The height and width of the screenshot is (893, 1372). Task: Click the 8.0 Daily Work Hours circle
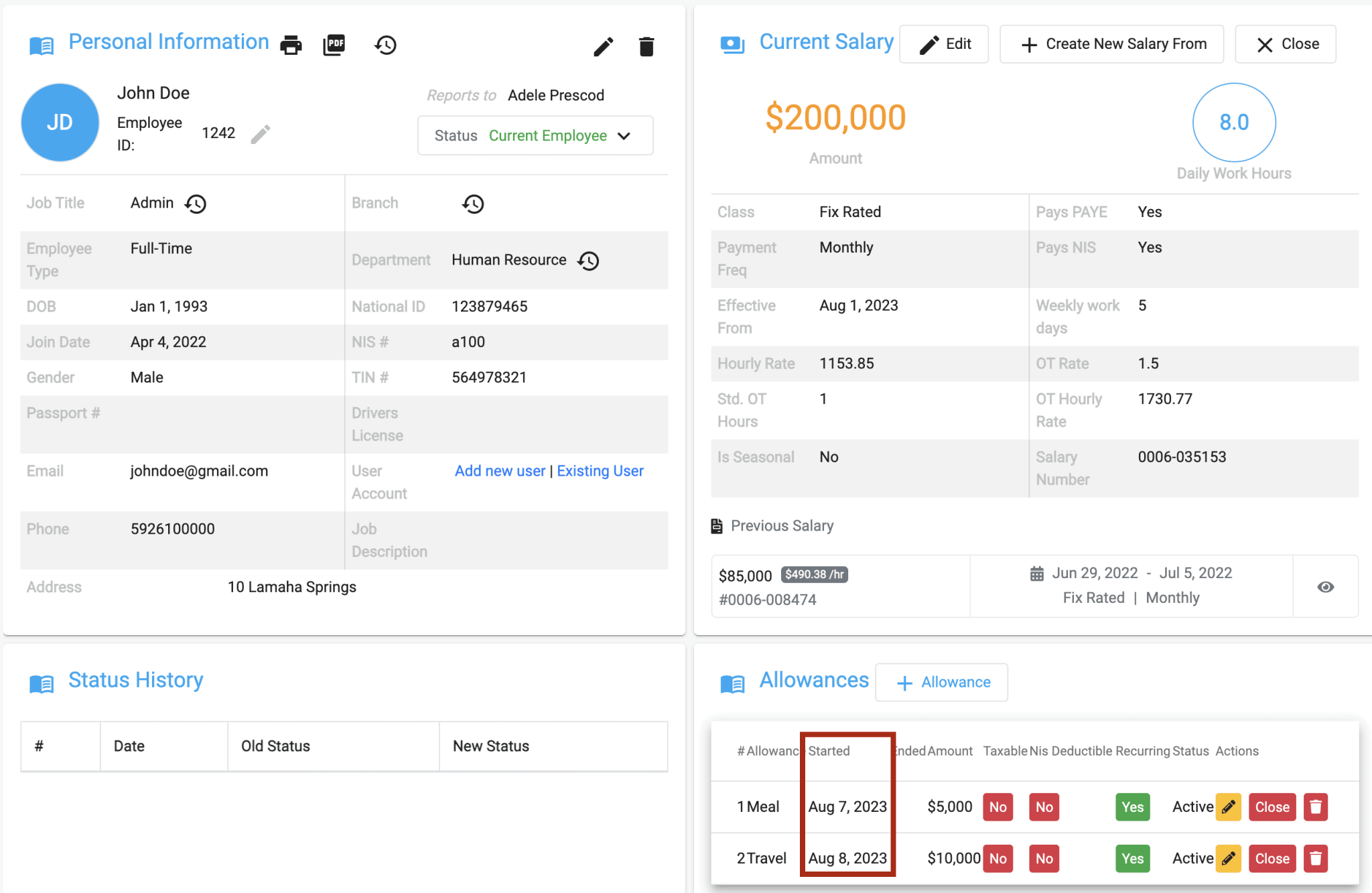pos(1234,122)
